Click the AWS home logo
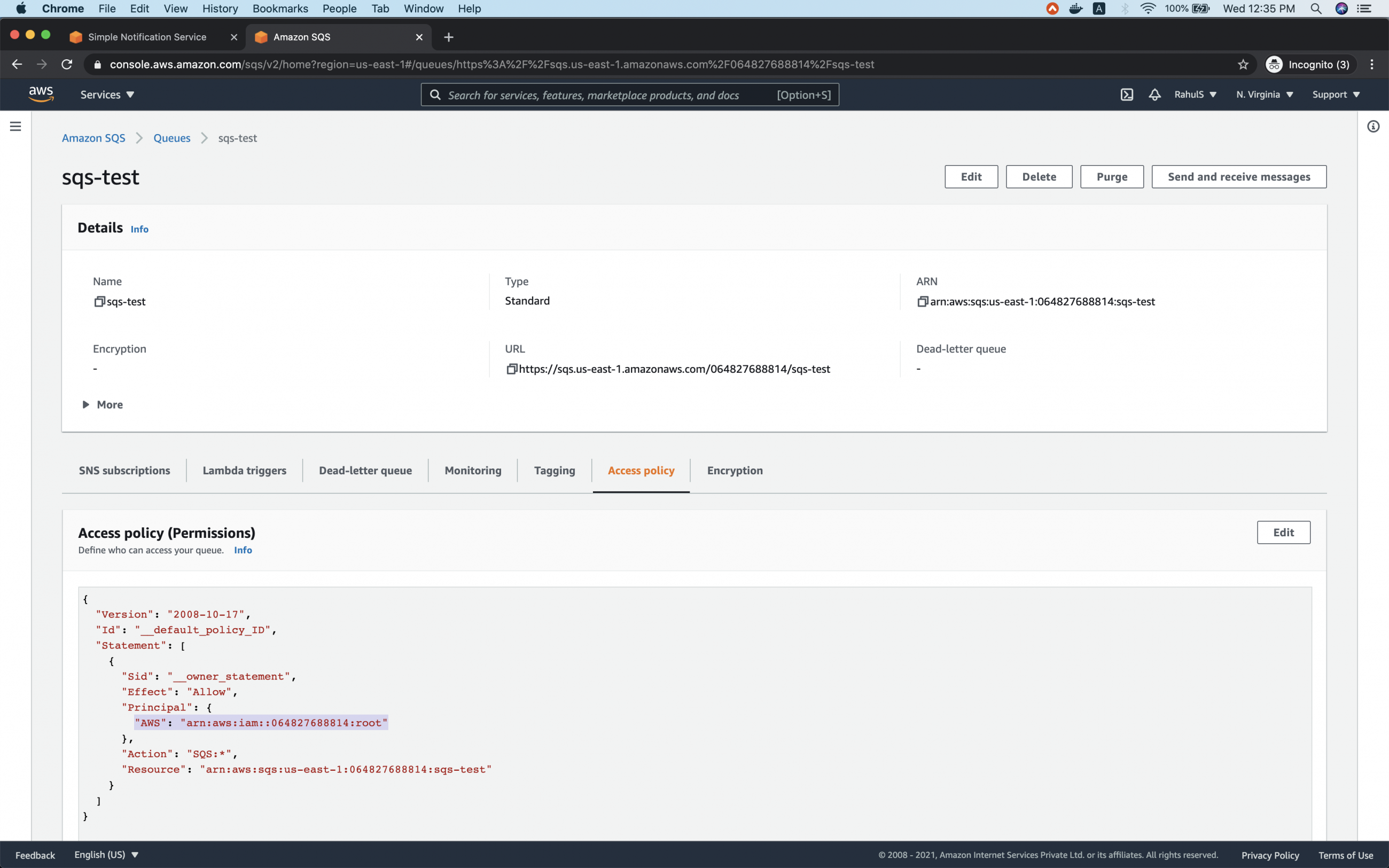 click(x=41, y=93)
